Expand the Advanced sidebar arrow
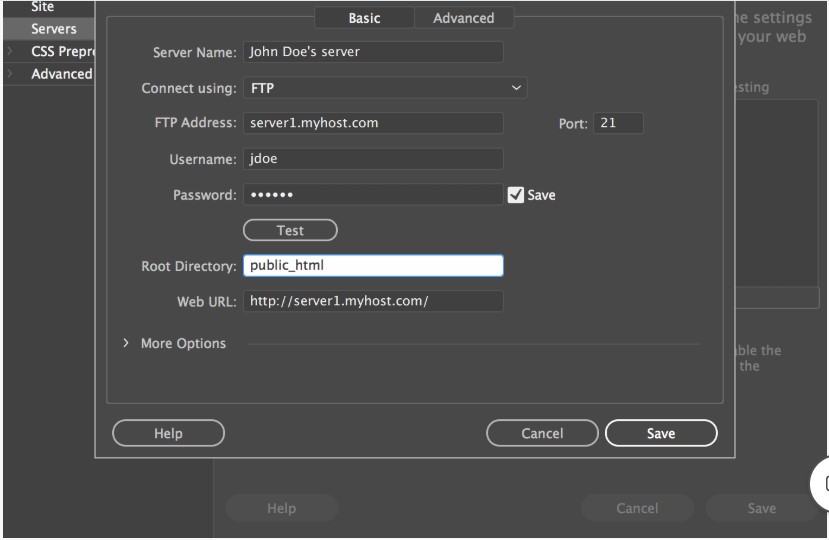The width and height of the screenshot is (829, 540). point(10,74)
